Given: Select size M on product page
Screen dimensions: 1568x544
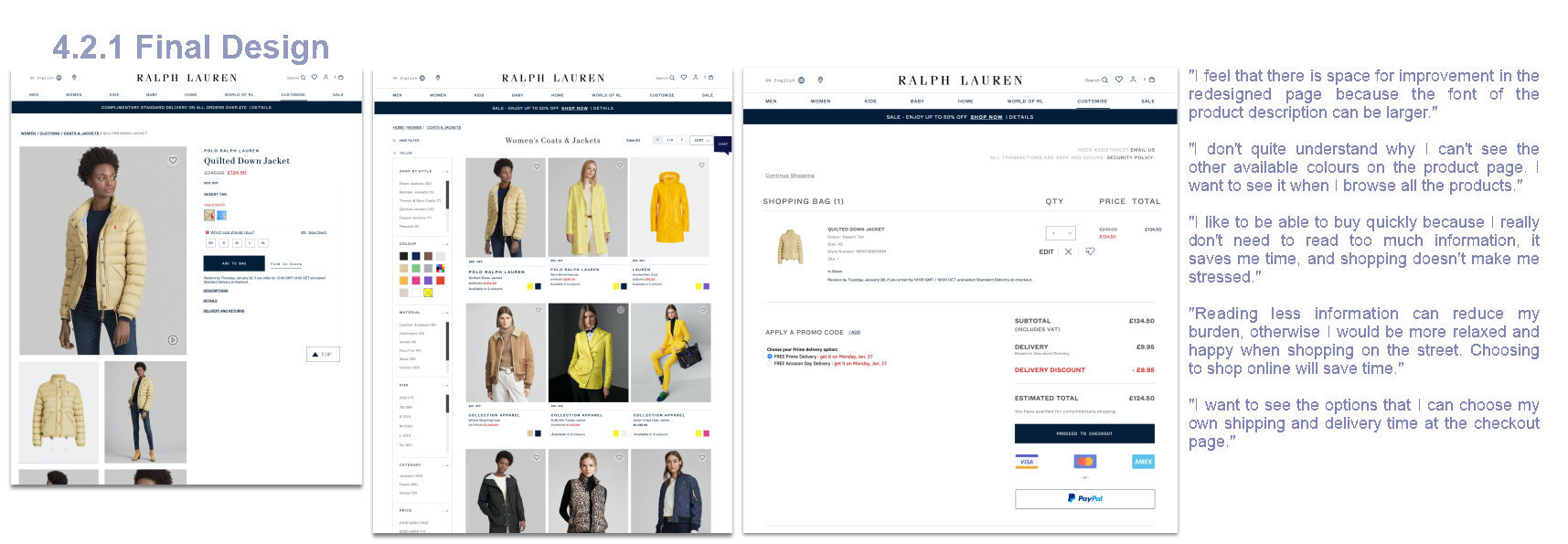Looking at the screenshot, I should click(x=237, y=243).
